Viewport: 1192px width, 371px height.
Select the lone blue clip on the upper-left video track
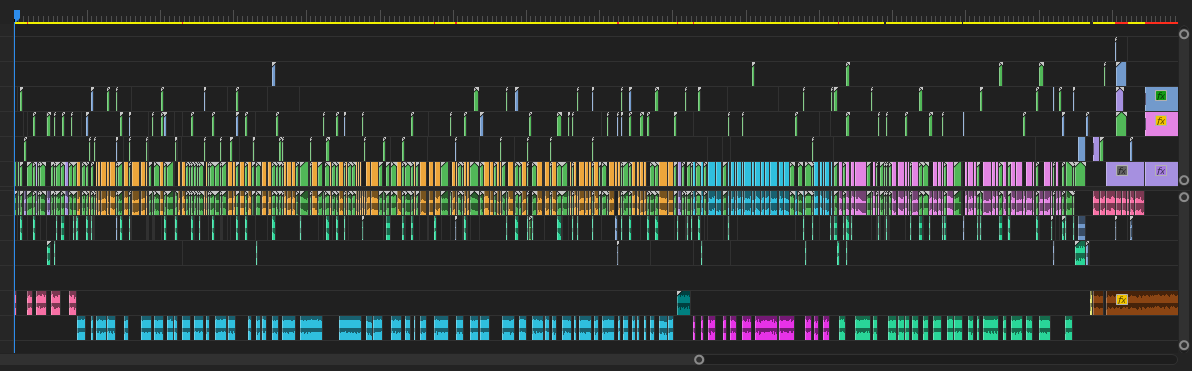click(274, 75)
